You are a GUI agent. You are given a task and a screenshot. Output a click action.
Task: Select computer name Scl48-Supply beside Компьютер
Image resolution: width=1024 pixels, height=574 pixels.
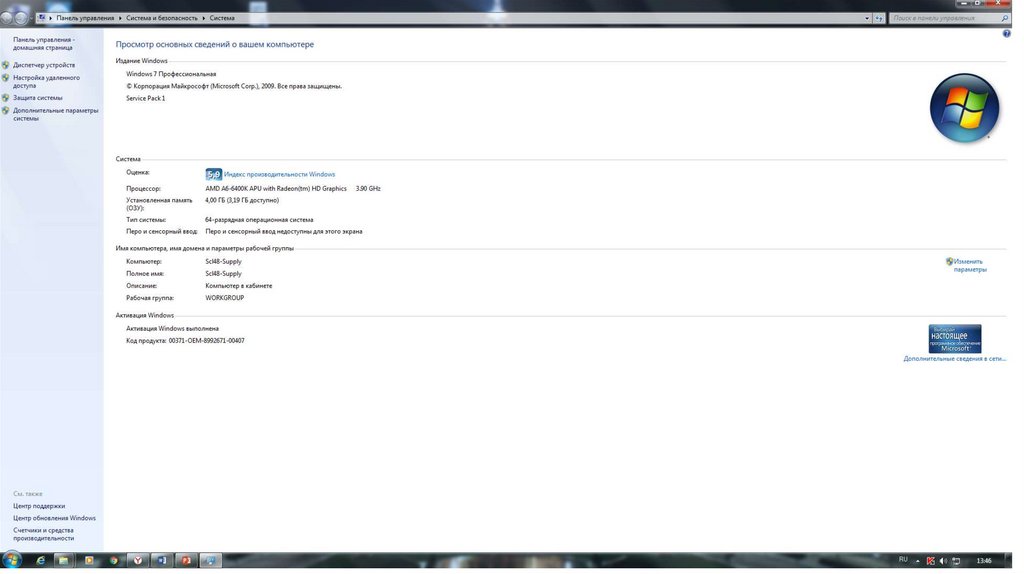click(x=223, y=262)
